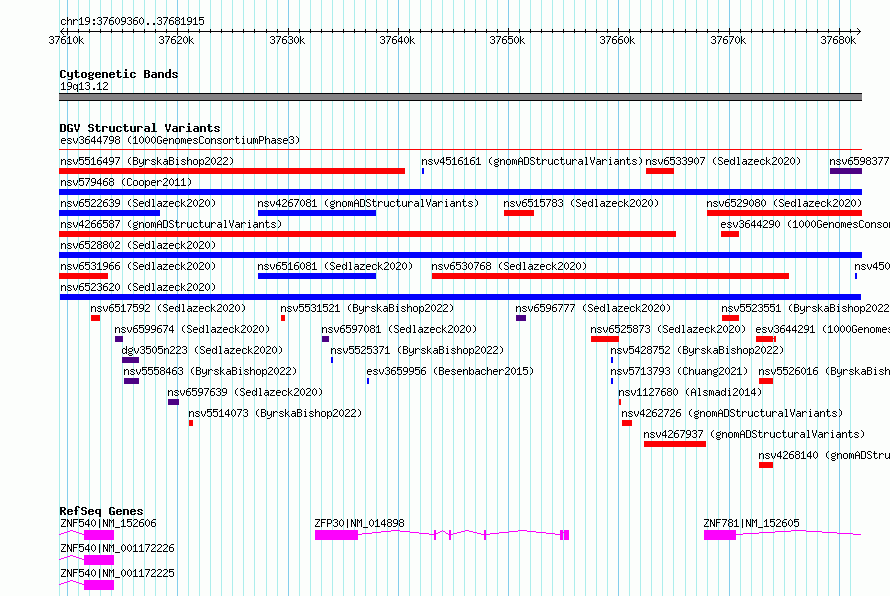This screenshot has height=596, width=890.
Task: Click the RefSeq Genes track heading
Action: 101,511
